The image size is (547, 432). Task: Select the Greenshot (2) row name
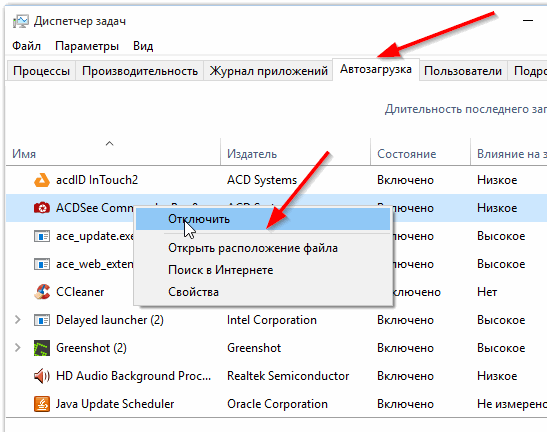[91, 348]
